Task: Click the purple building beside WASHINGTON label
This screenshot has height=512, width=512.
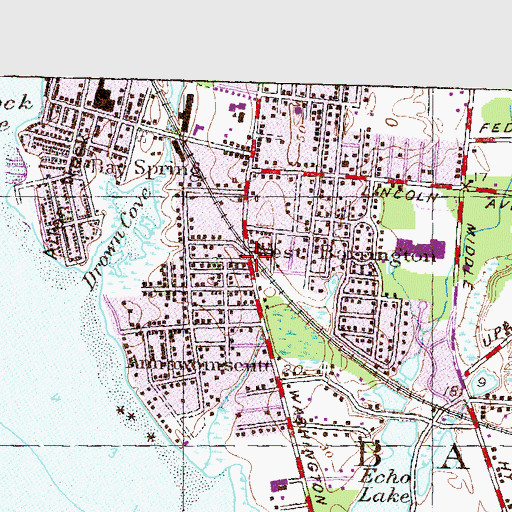Action: click(279, 486)
